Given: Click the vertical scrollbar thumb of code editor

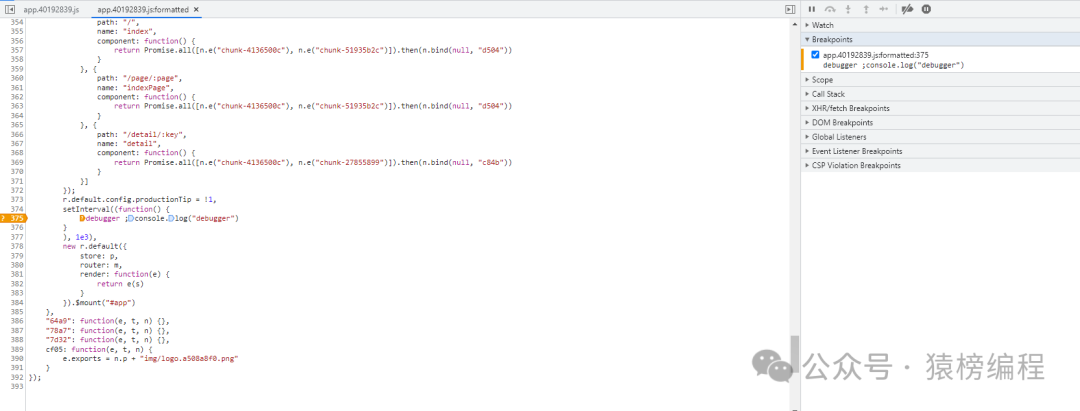Looking at the screenshot, I should pos(795,353).
